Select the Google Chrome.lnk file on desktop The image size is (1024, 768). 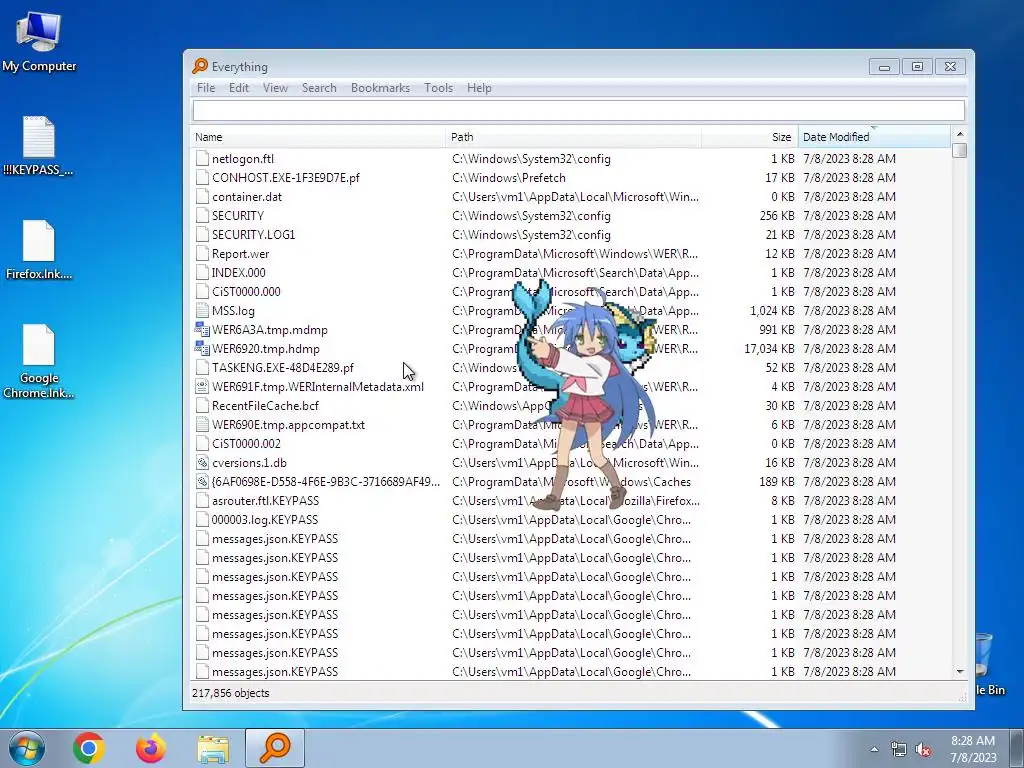pyautogui.click(x=39, y=361)
